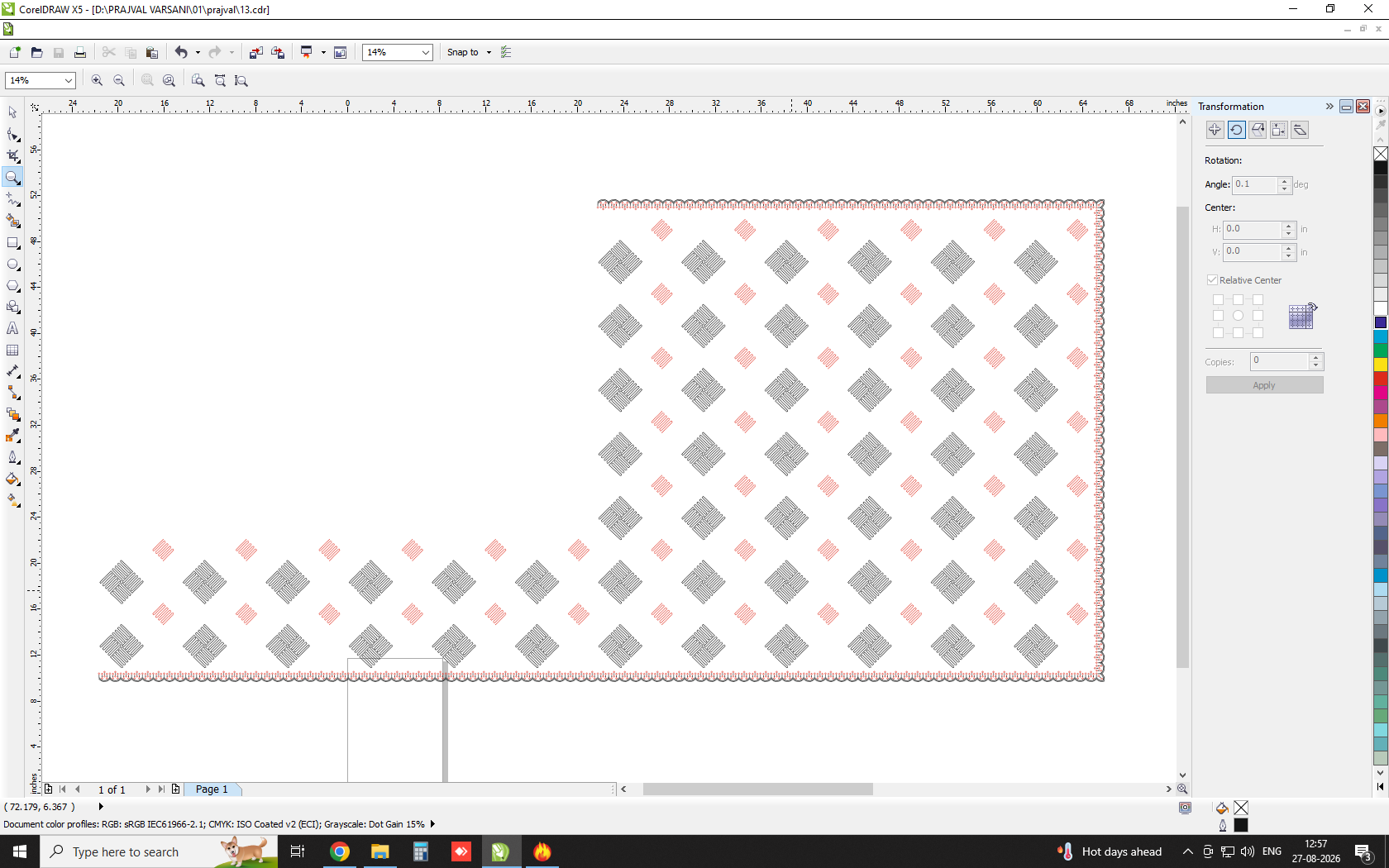Go to the next page arrow
The height and width of the screenshot is (868, 1389).
[148, 789]
